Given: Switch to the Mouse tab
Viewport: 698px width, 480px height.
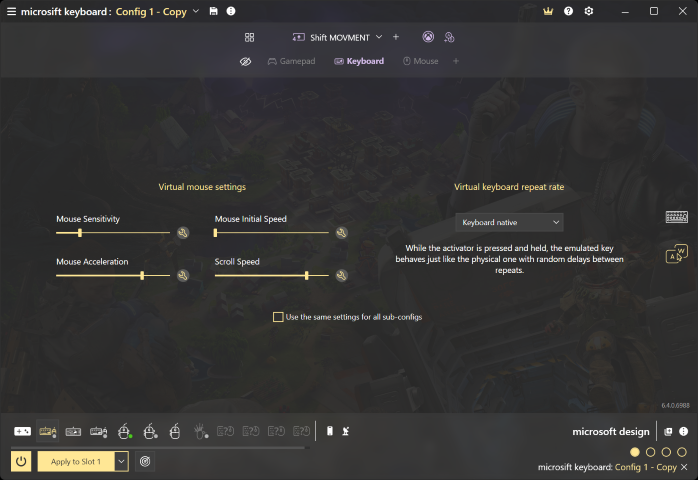Looking at the screenshot, I should point(421,61).
